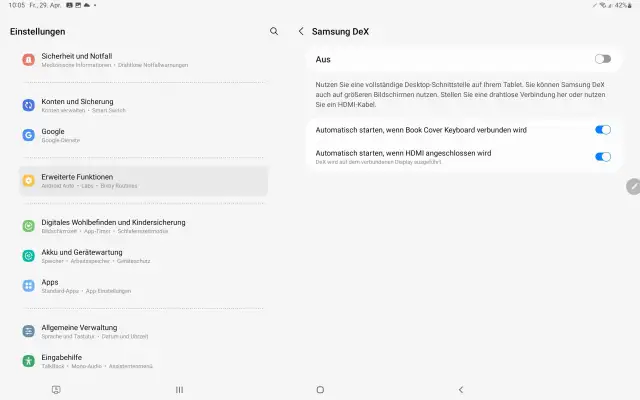
Task: Tap the Apps settings icon
Action: [x=28, y=286]
